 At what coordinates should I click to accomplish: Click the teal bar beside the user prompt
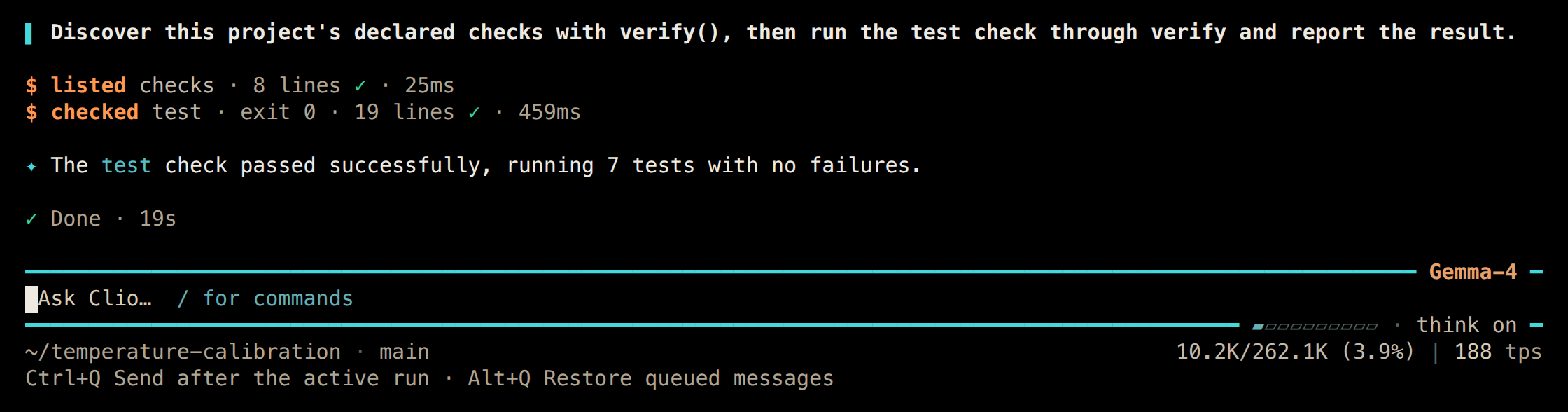tap(29, 33)
